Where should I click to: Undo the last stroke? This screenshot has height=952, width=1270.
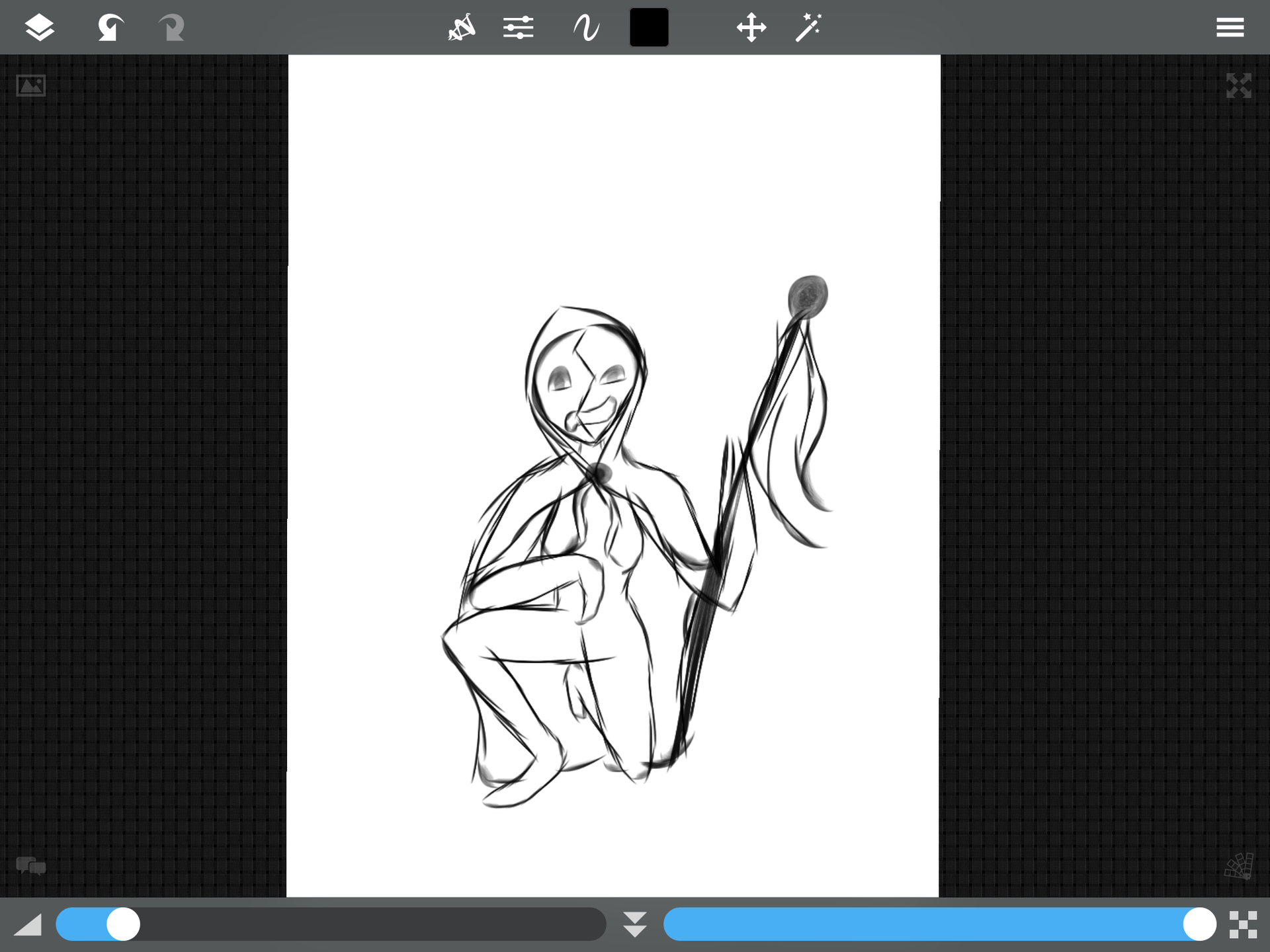tap(110, 28)
